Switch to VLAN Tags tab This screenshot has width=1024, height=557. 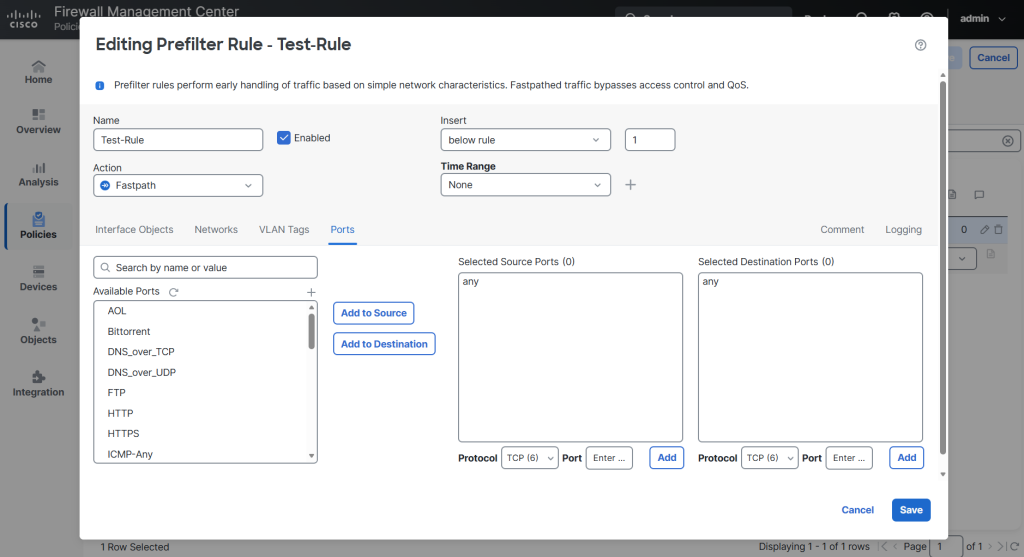point(284,229)
